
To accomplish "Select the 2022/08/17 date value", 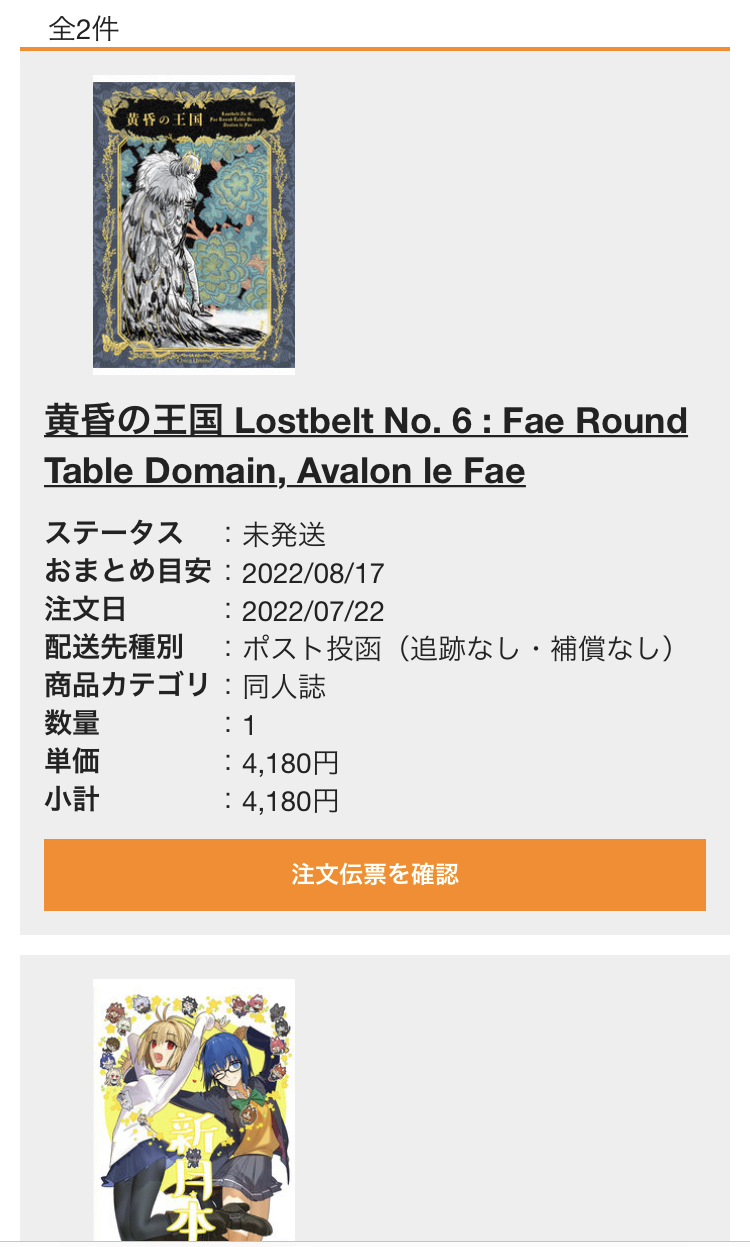I will [313, 573].
